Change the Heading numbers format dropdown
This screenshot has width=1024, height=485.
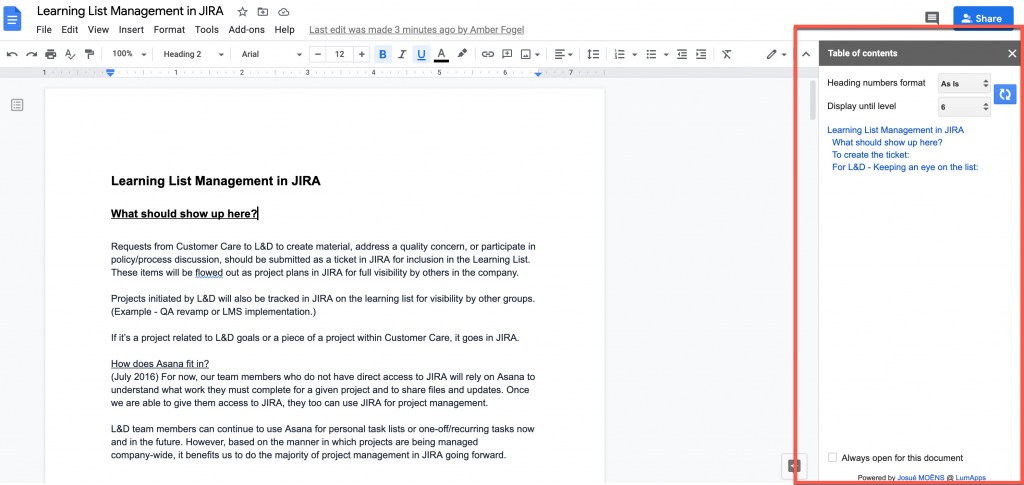point(964,83)
